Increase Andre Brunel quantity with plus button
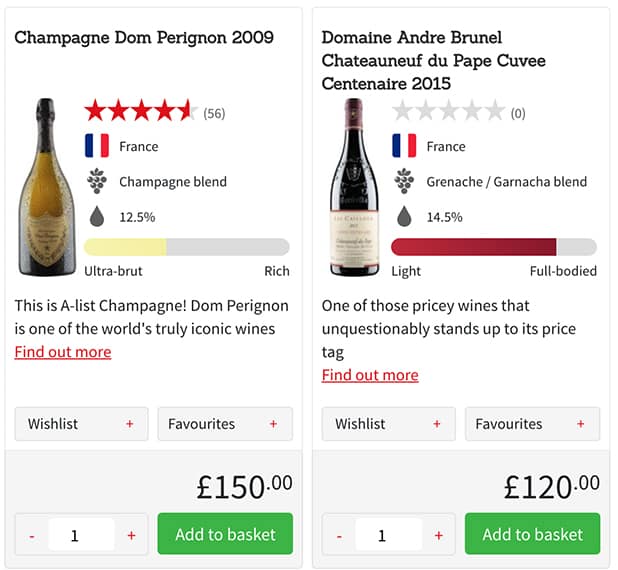Image resolution: width=618 pixels, height=570 pixels. 438,536
